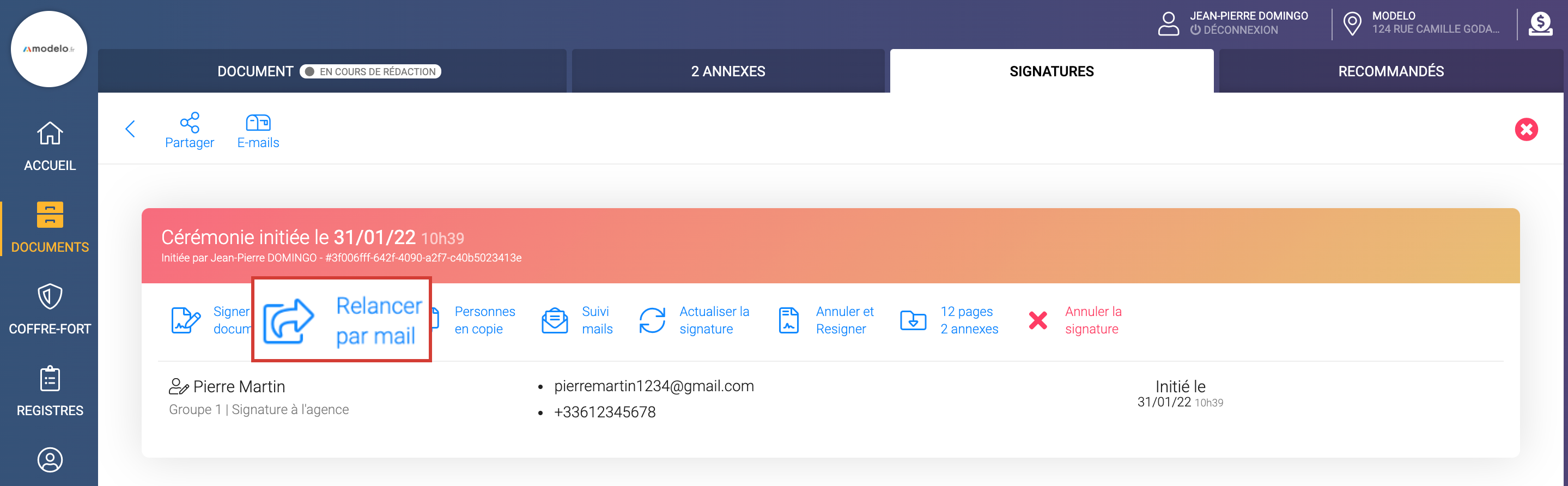Image resolution: width=1568 pixels, height=486 pixels.
Task: Open the credits dollar icon top right
Action: point(1540,25)
